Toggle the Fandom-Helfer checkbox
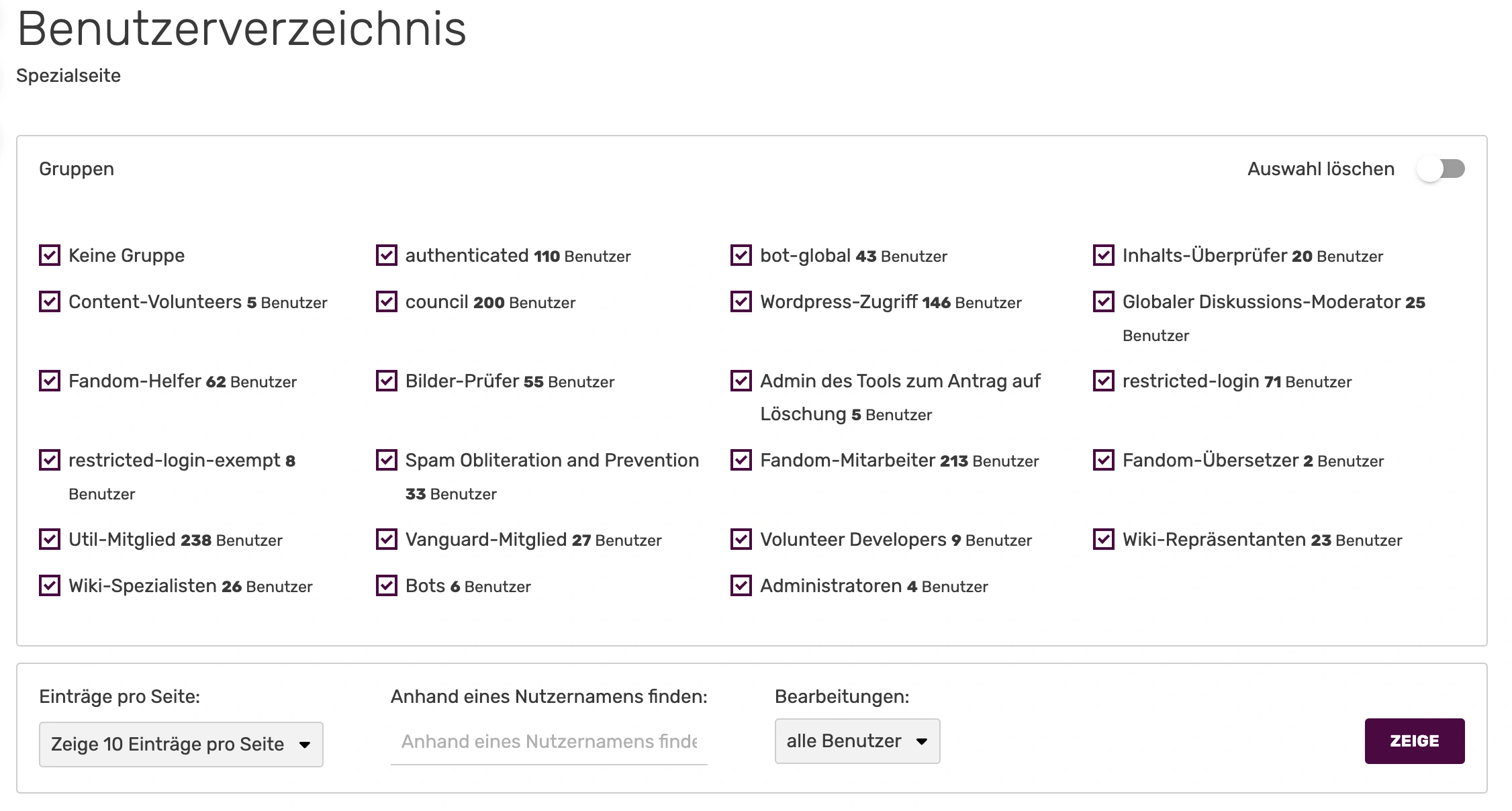1512x811 pixels. [50, 381]
